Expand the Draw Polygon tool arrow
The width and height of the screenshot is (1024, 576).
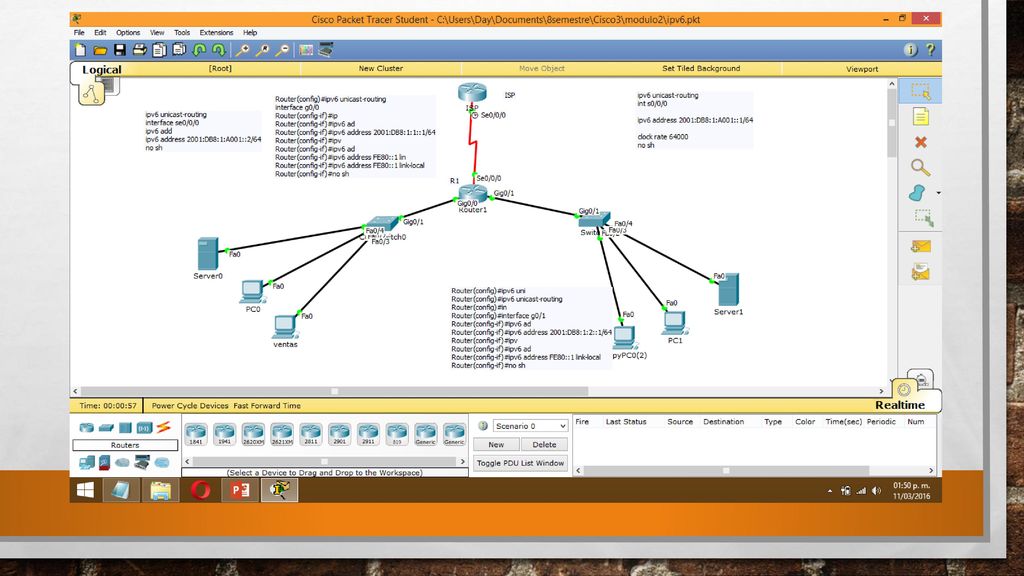938,193
